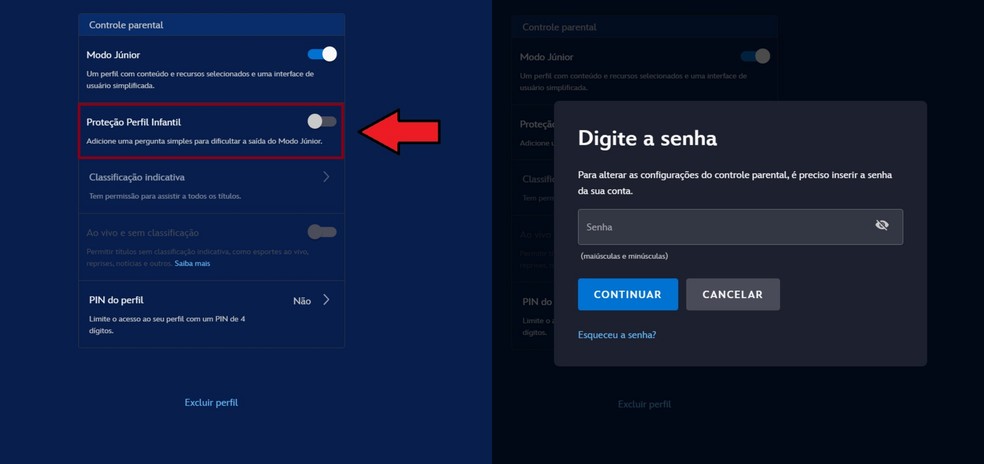The image size is (984, 464).
Task: Select the bright Controle parental header
Action: pyautogui.click(x=126, y=25)
